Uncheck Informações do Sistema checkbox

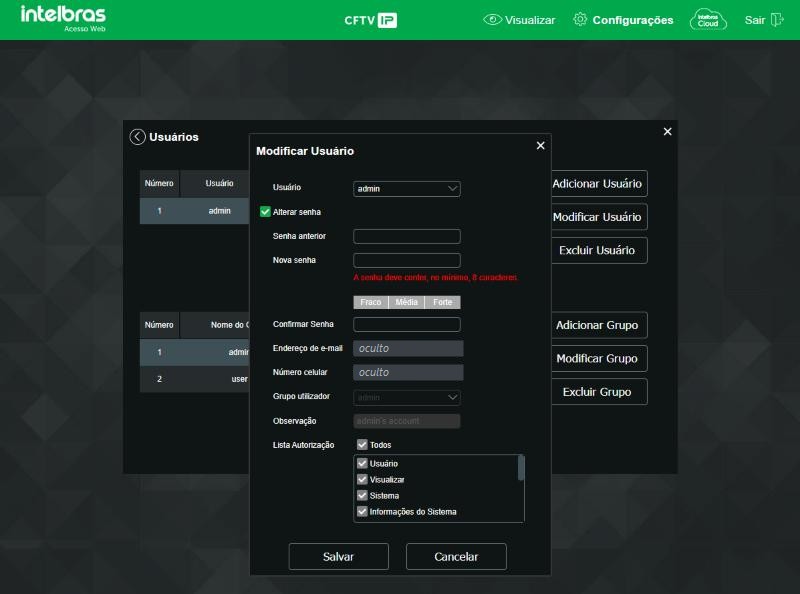click(x=362, y=511)
